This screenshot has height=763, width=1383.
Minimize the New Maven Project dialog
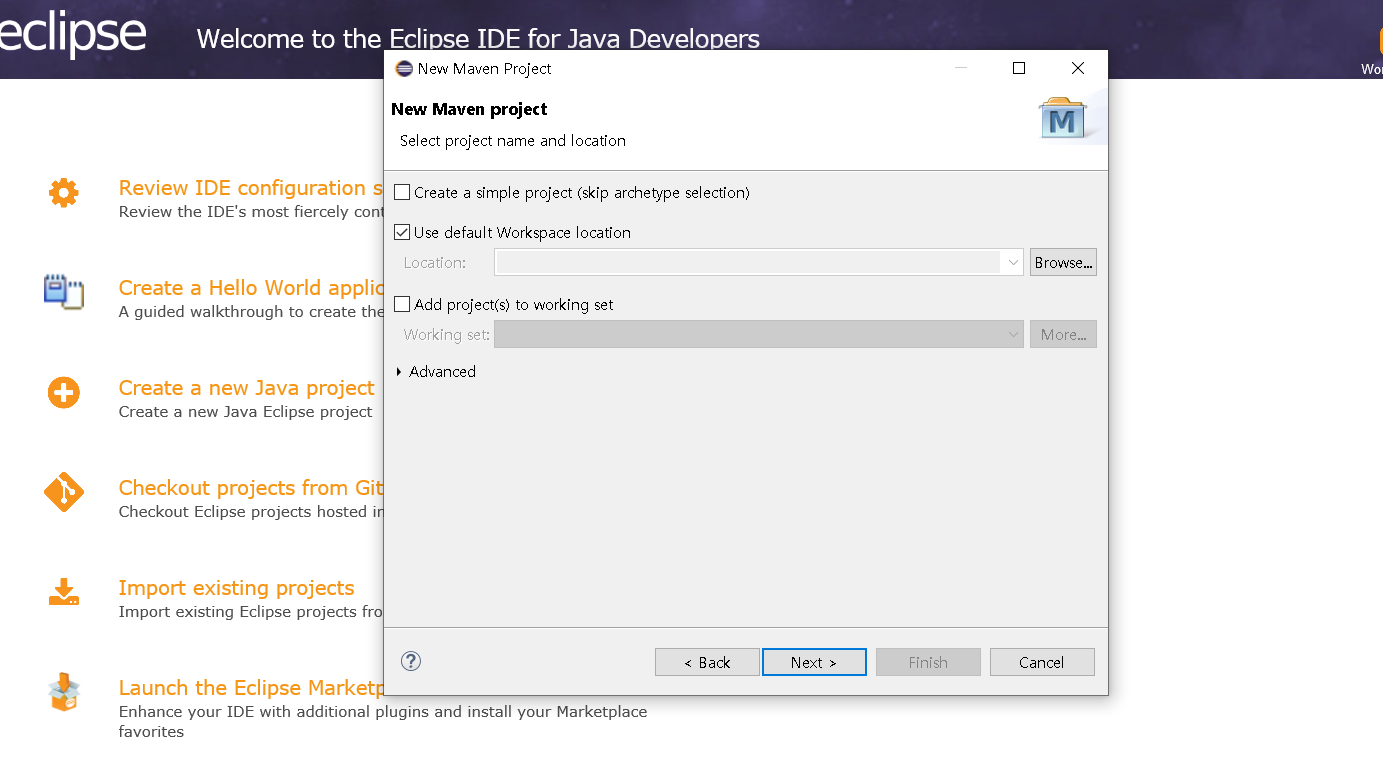[961, 68]
